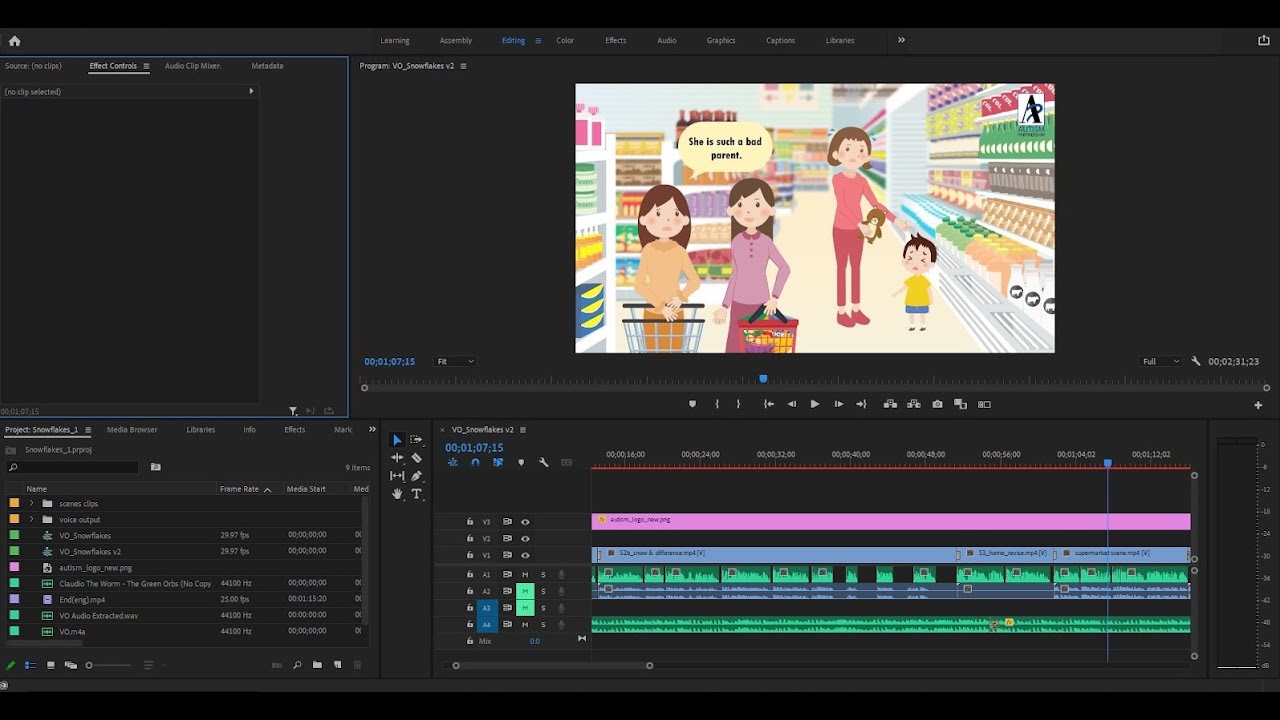This screenshot has width=1280, height=720.
Task: Click orange label swatch of scenes clips
Action: 14,503
